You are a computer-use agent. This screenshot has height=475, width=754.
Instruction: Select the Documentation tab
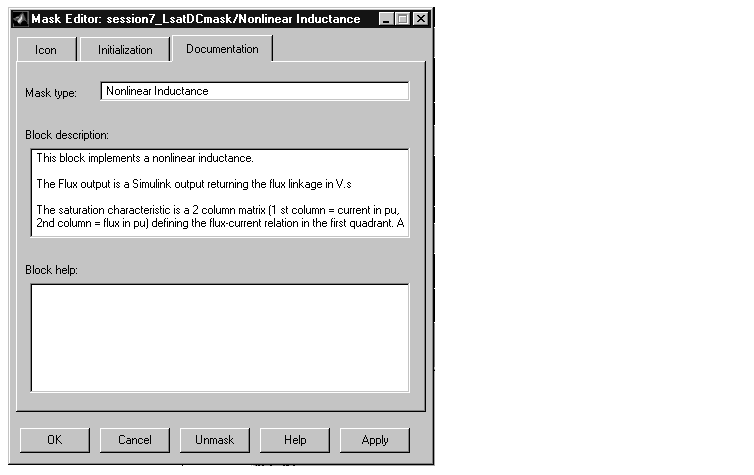(x=222, y=49)
